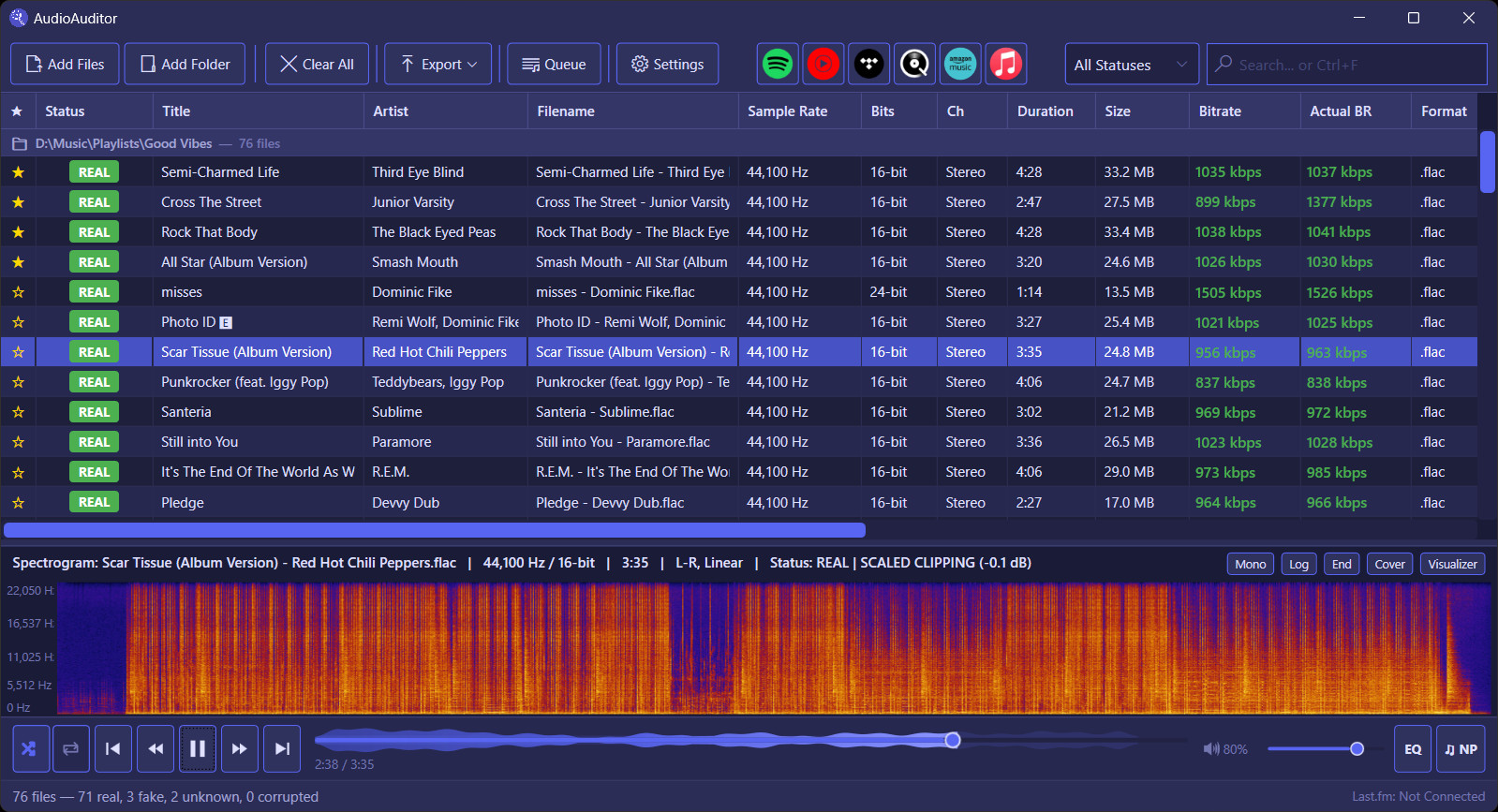Screen dimensions: 1498x812
Task: Toggle shuffle playback
Action: pos(28,748)
